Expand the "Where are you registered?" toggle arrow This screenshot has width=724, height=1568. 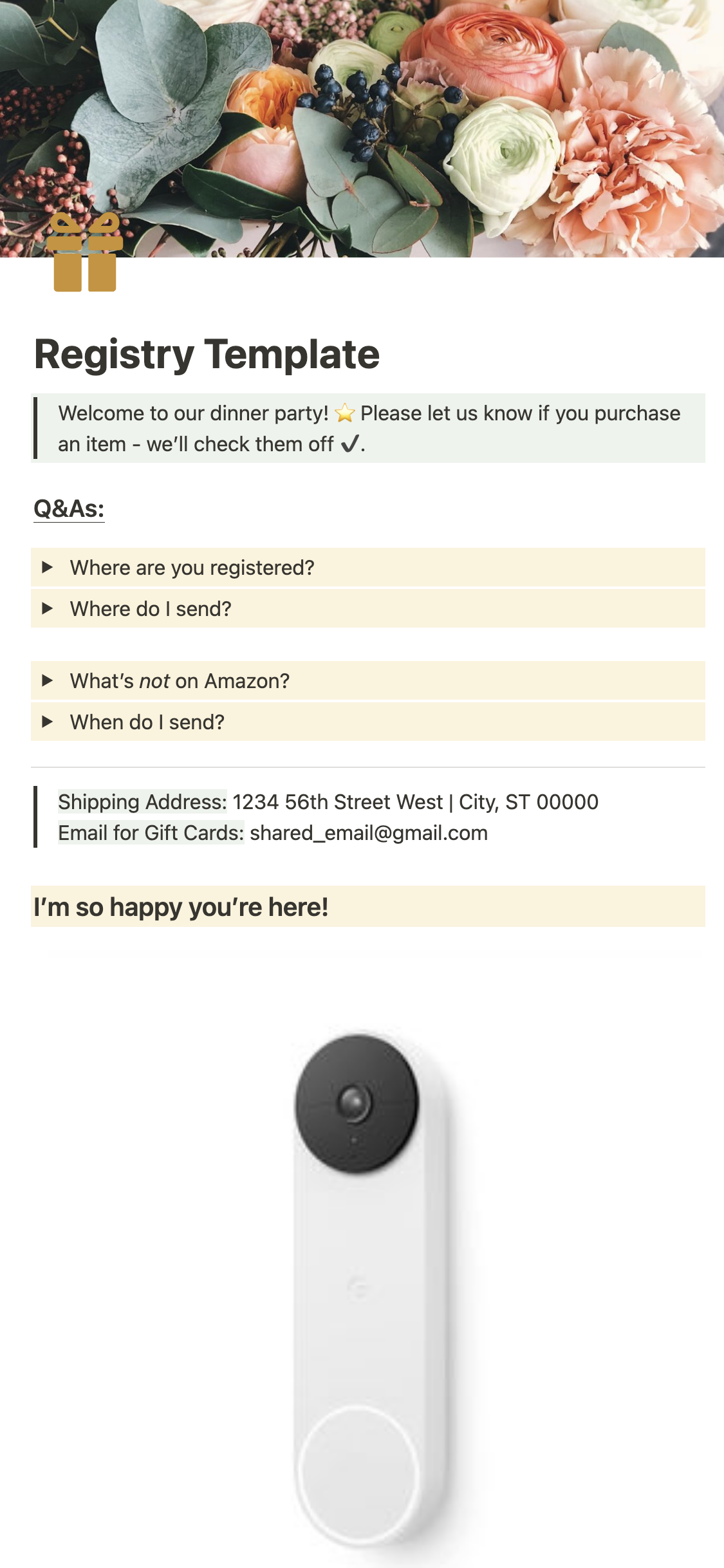[x=47, y=567]
